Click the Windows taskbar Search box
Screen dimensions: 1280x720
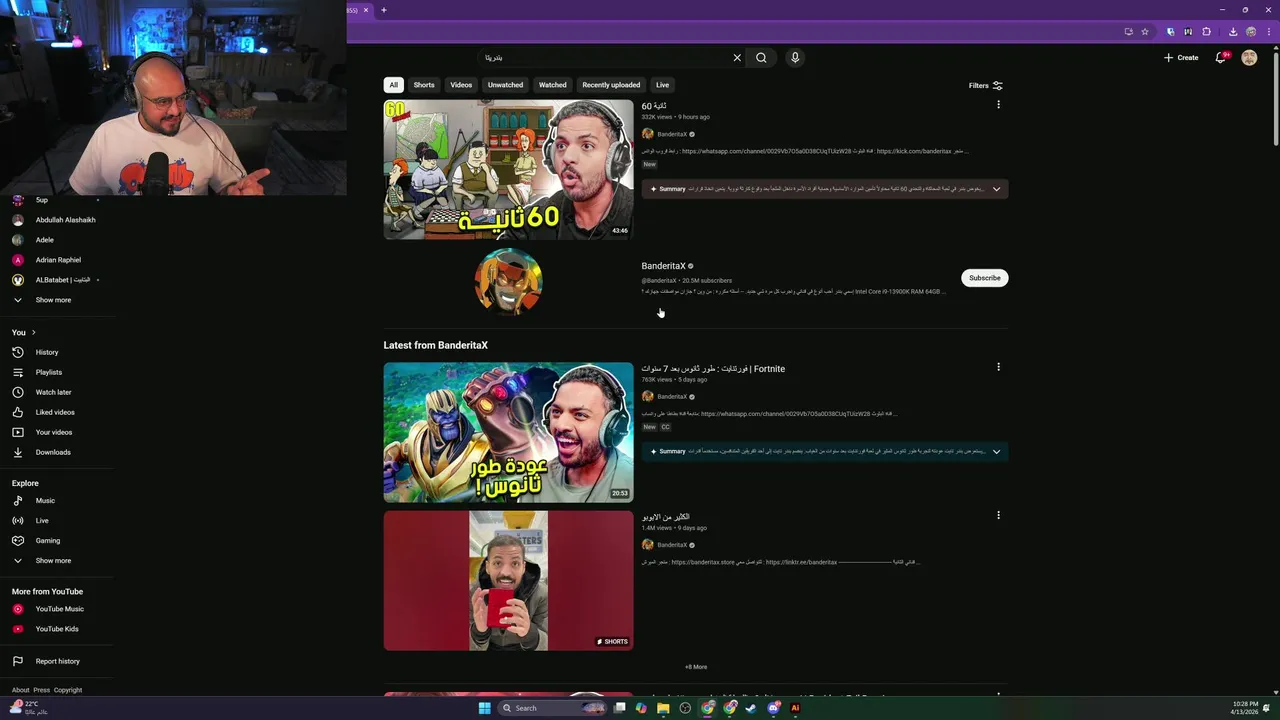pyautogui.click(x=552, y=708)
